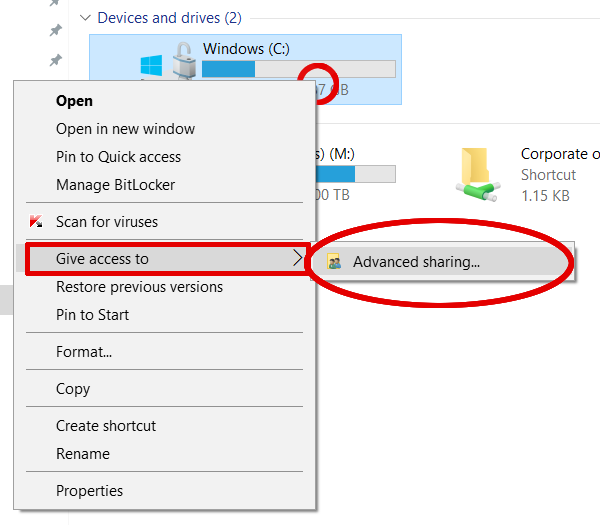This screenshot has width=600, height=525.
Task: Collapse the Devices and drives group chevron
Action: [87, 18]
